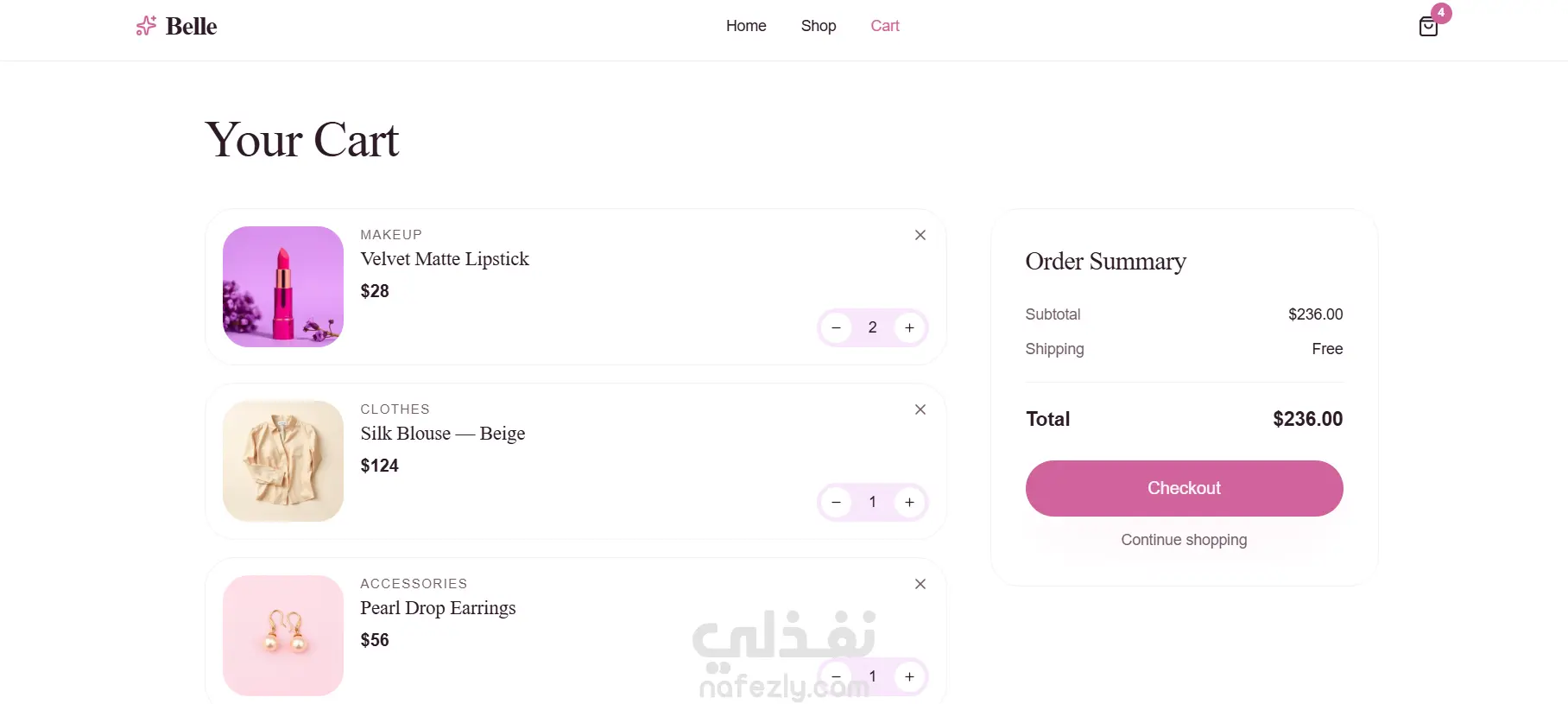The image size is (1568, 704).
Task: Remove Pearl Drop Earrings from cart
Action: point(920,584)
